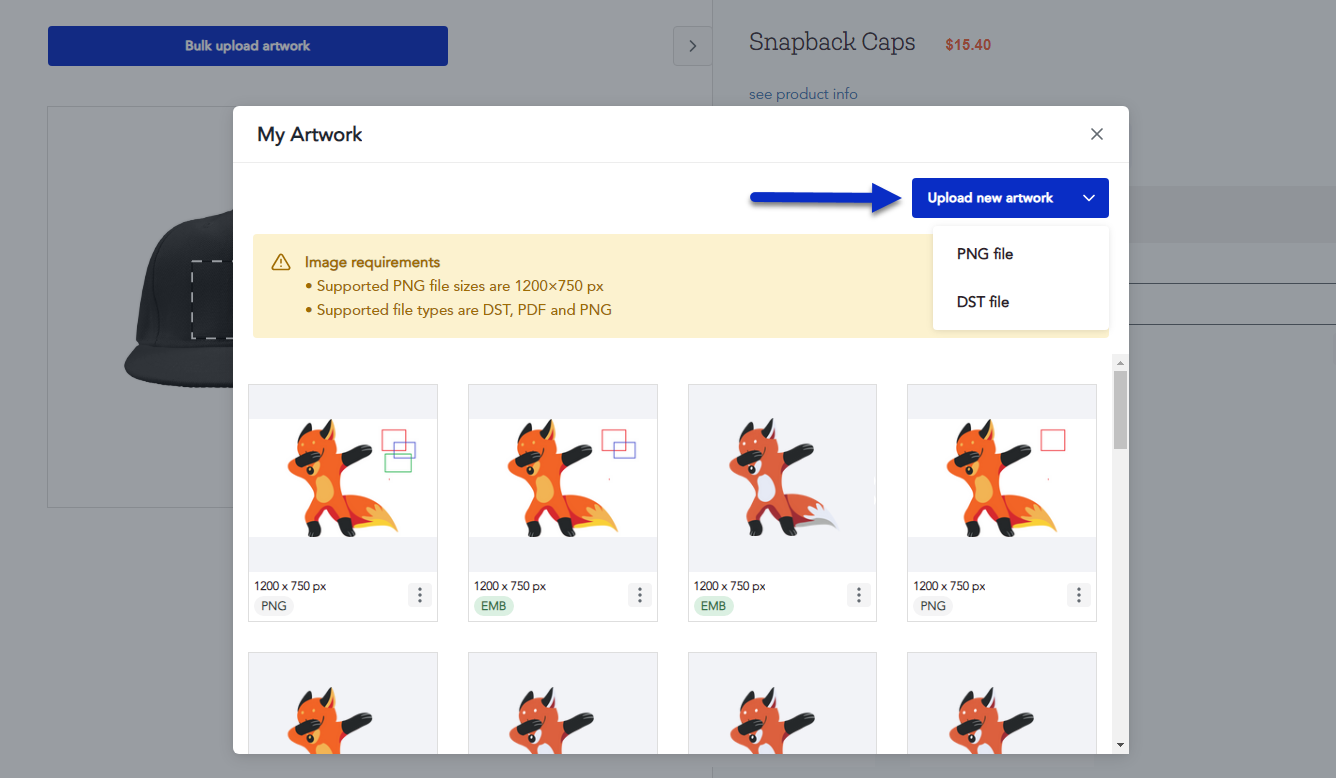1336x778 pixels.
Task: Select the fourth fox artwork with one rectangle
Action: click(1002, 478)
